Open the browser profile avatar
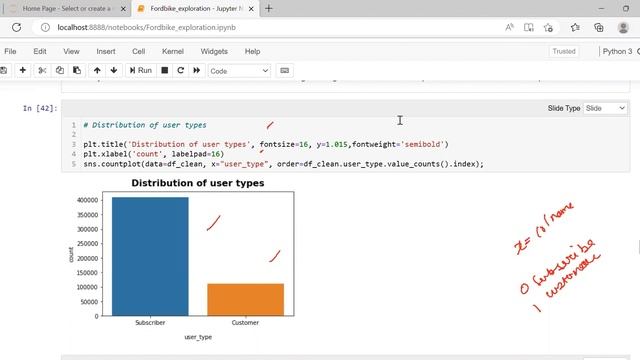The height and width of the screenshot is (360, 640). pyautogui.click(x=623, y=27)
